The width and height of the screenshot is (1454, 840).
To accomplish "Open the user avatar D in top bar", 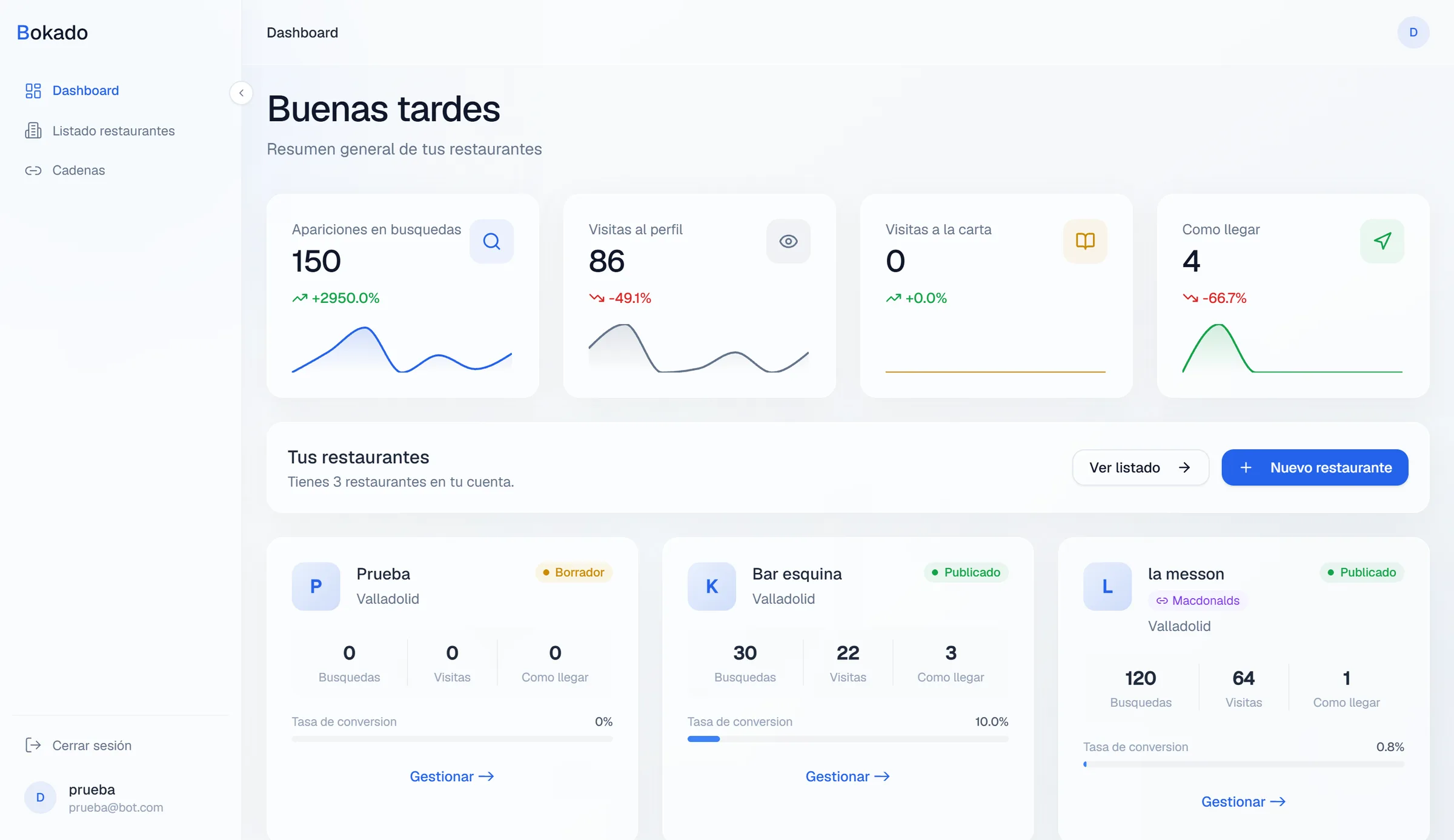I will point(1413,32).
